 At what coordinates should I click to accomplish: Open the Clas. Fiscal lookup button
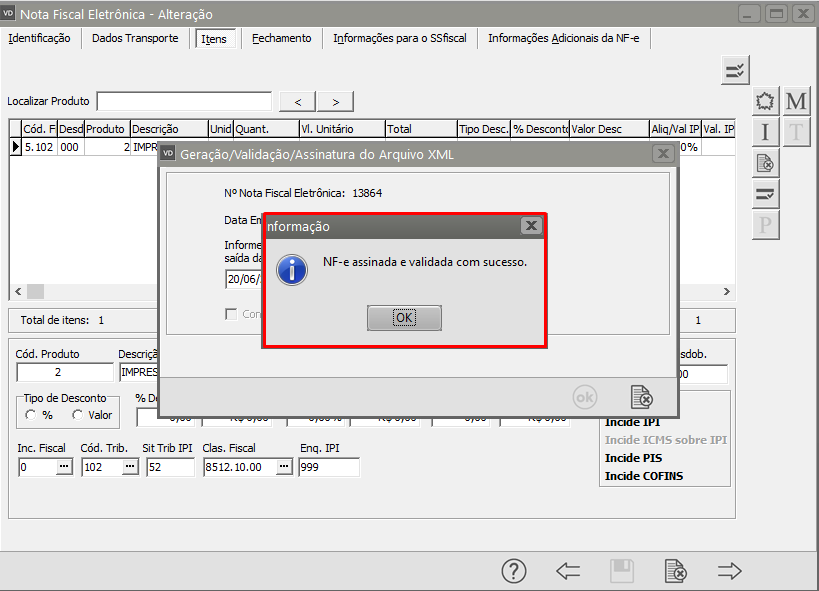[x=284, y=466]
